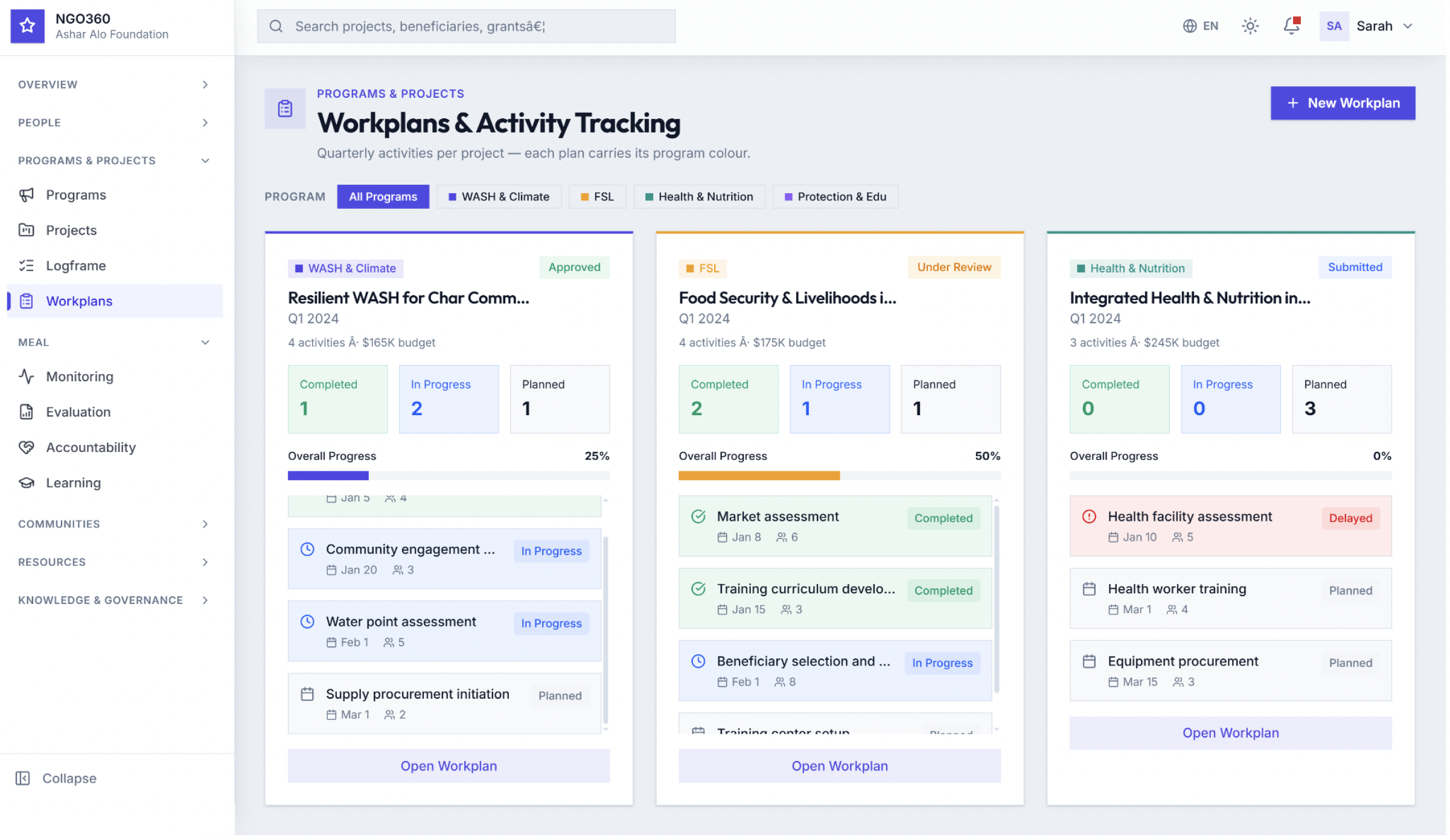Collapse the PROGRAMS & PROJECTS section
Screen dimensions: 1450x840
point(115,161)
